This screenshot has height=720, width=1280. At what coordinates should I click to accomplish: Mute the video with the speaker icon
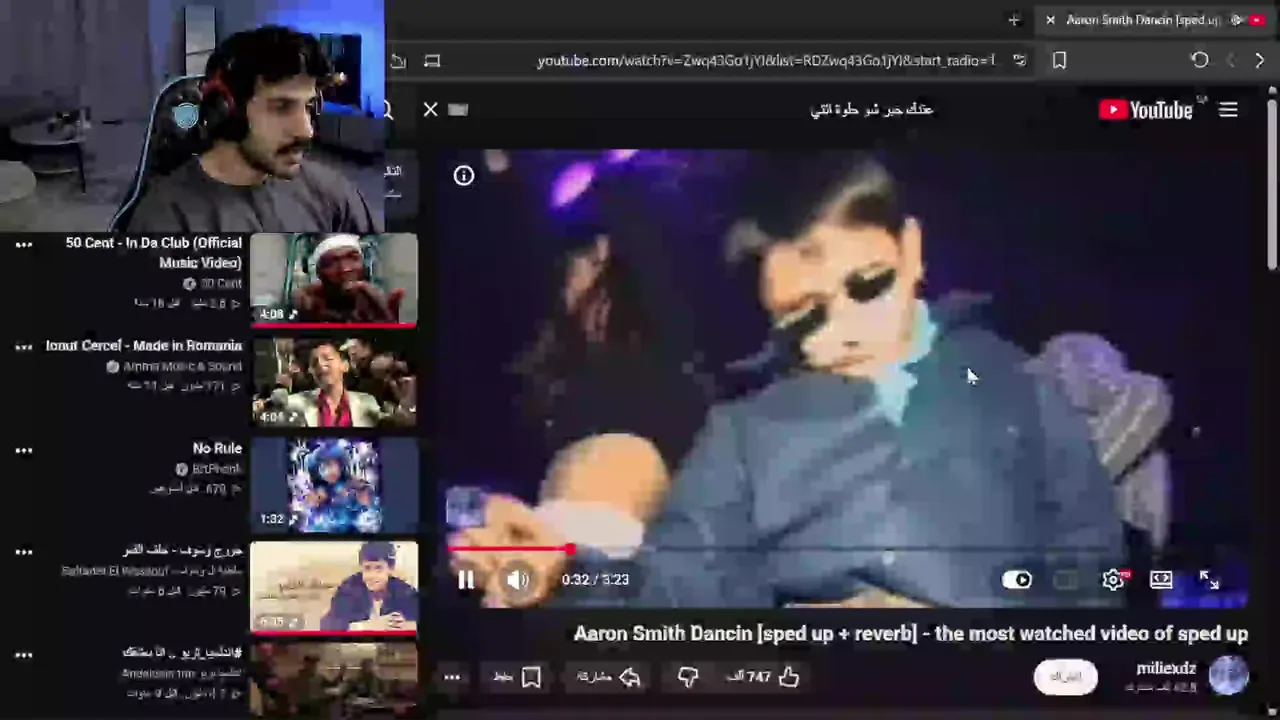tap(517, 580)
